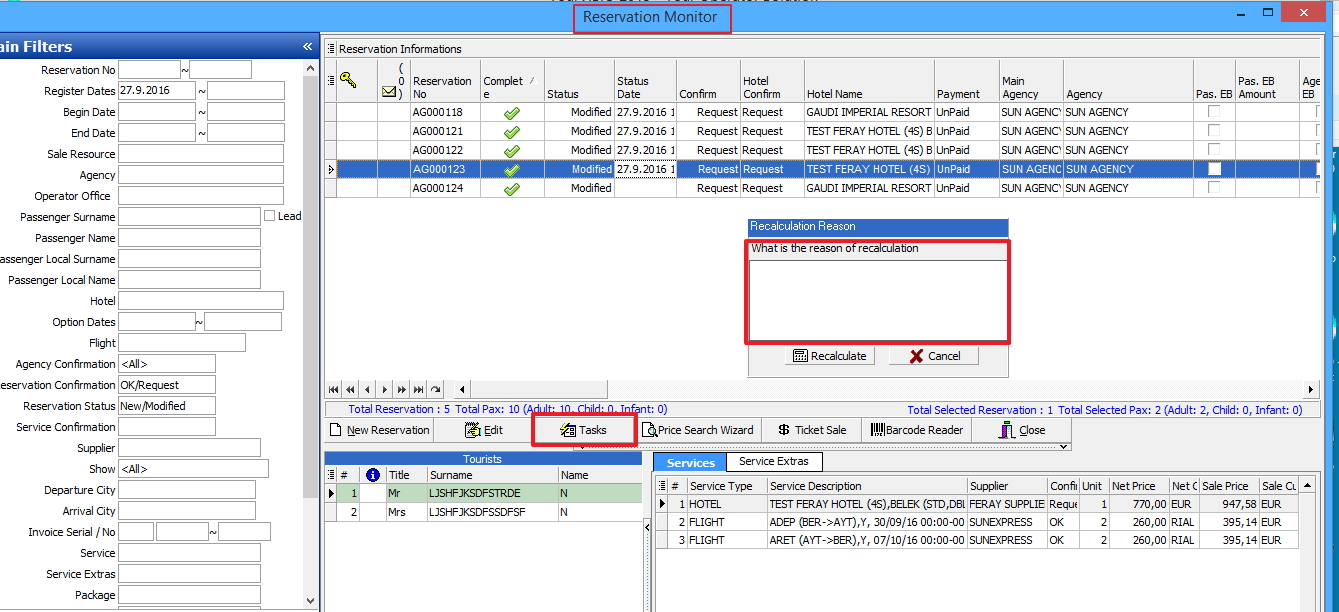Click the key icon column header
The width and height of the screenshot is (1339, 612).
(348, 81)
